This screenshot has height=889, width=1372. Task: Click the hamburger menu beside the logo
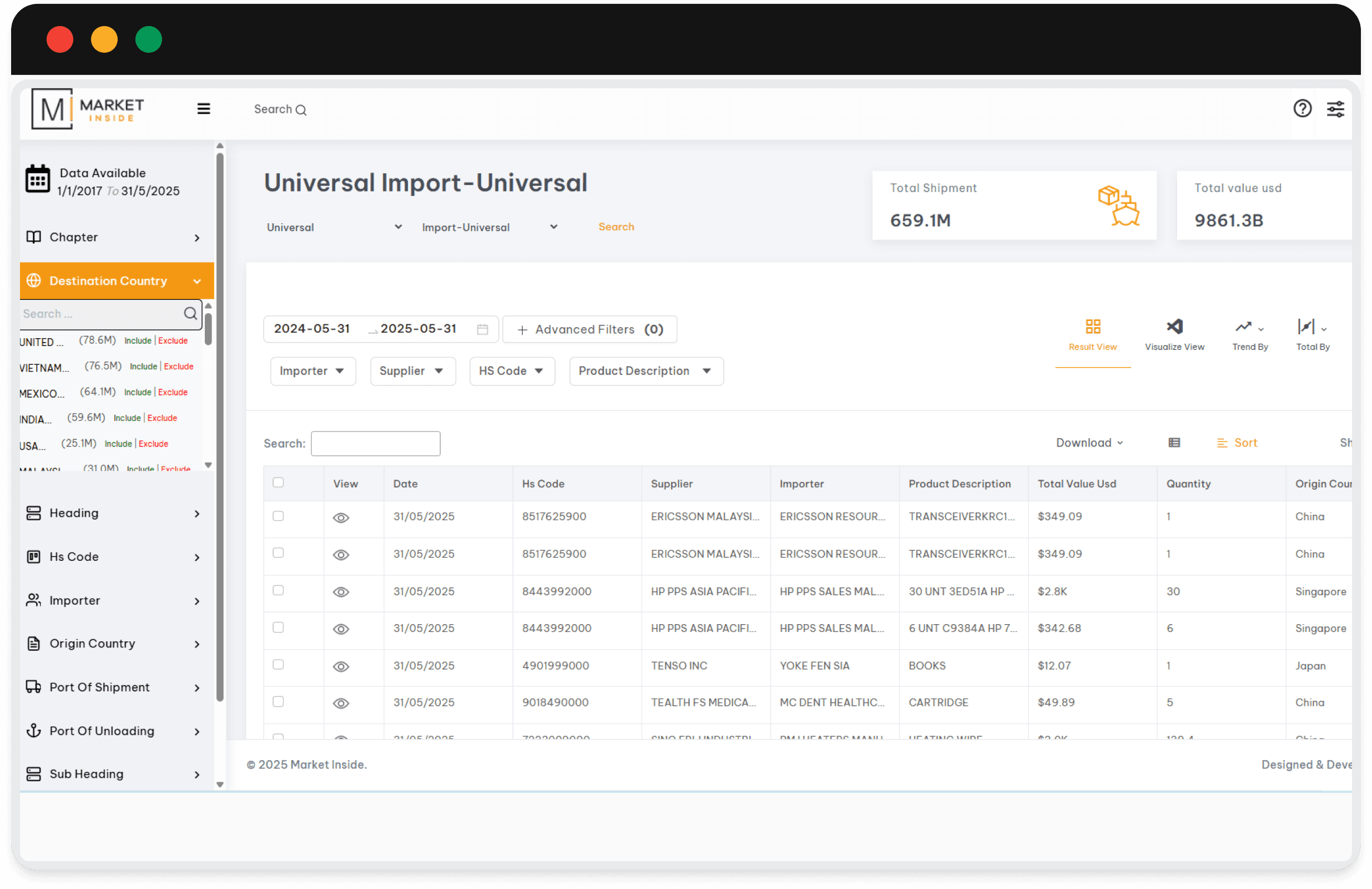tap(204, 108)
